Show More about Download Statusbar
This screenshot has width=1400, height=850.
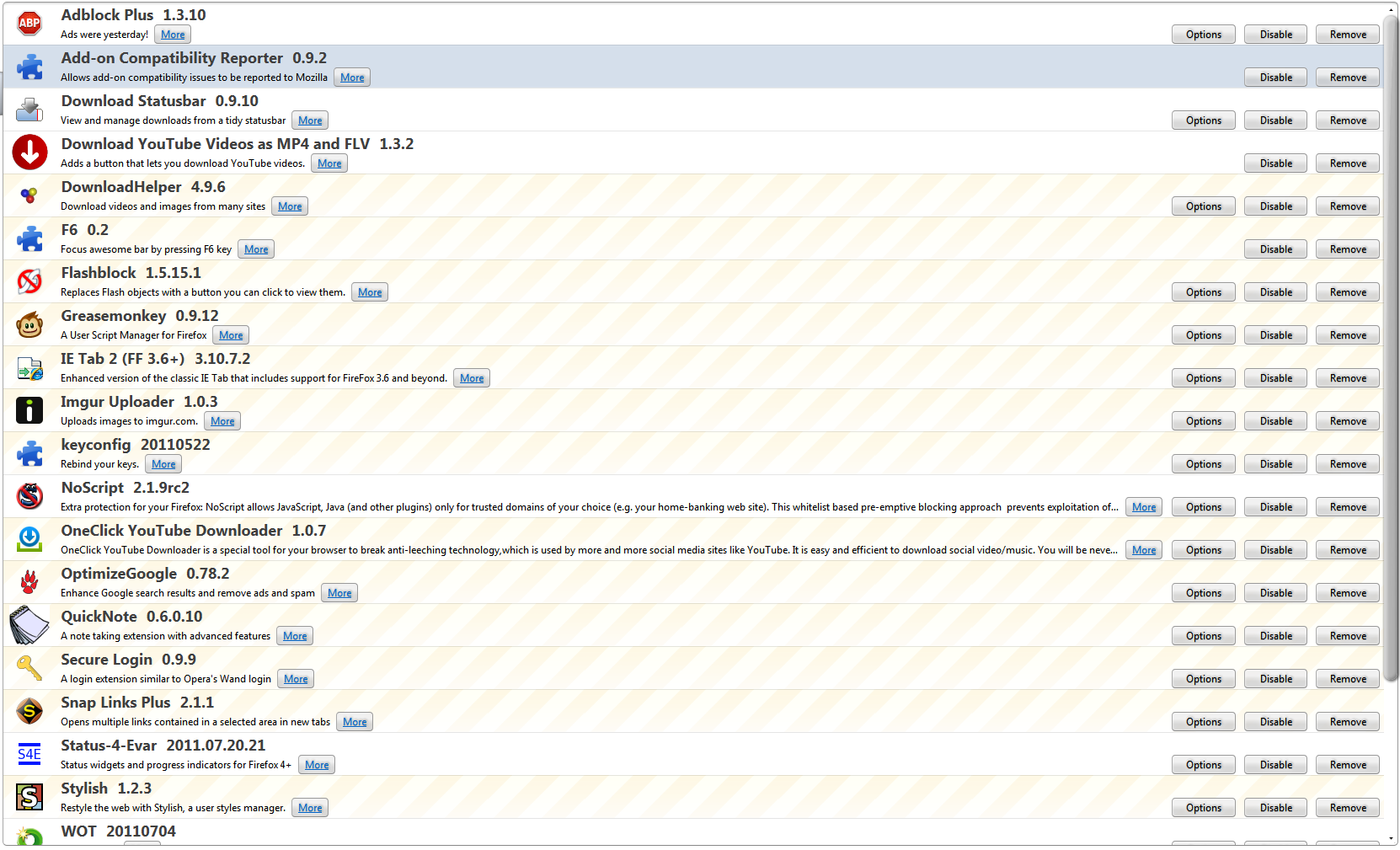tap(310, 120)
